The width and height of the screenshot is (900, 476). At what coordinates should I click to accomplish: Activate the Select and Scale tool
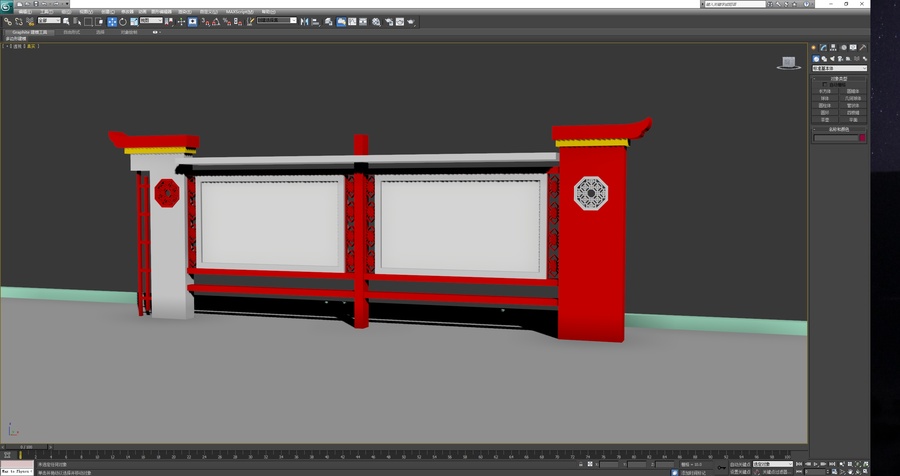(134, 22)
